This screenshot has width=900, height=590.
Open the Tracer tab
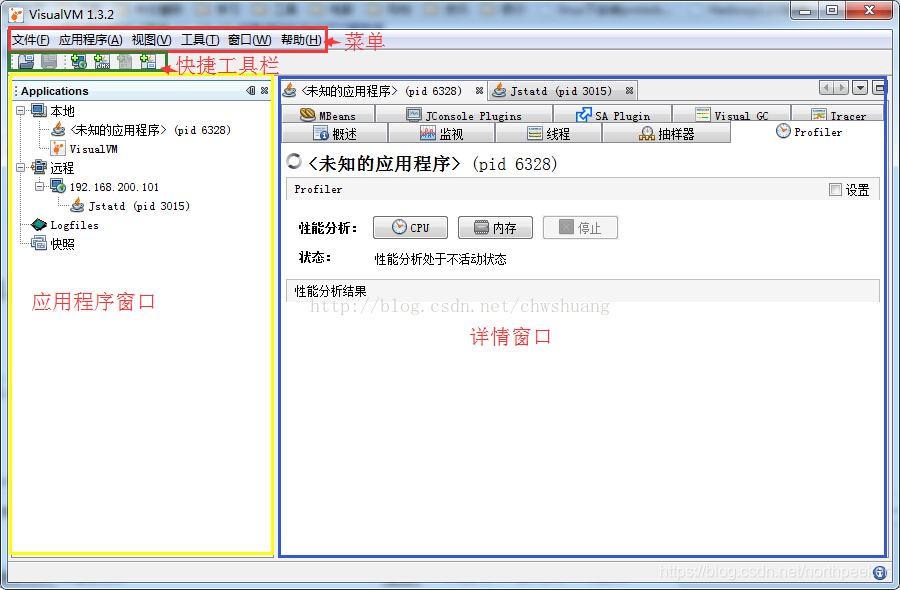(838, 115)
